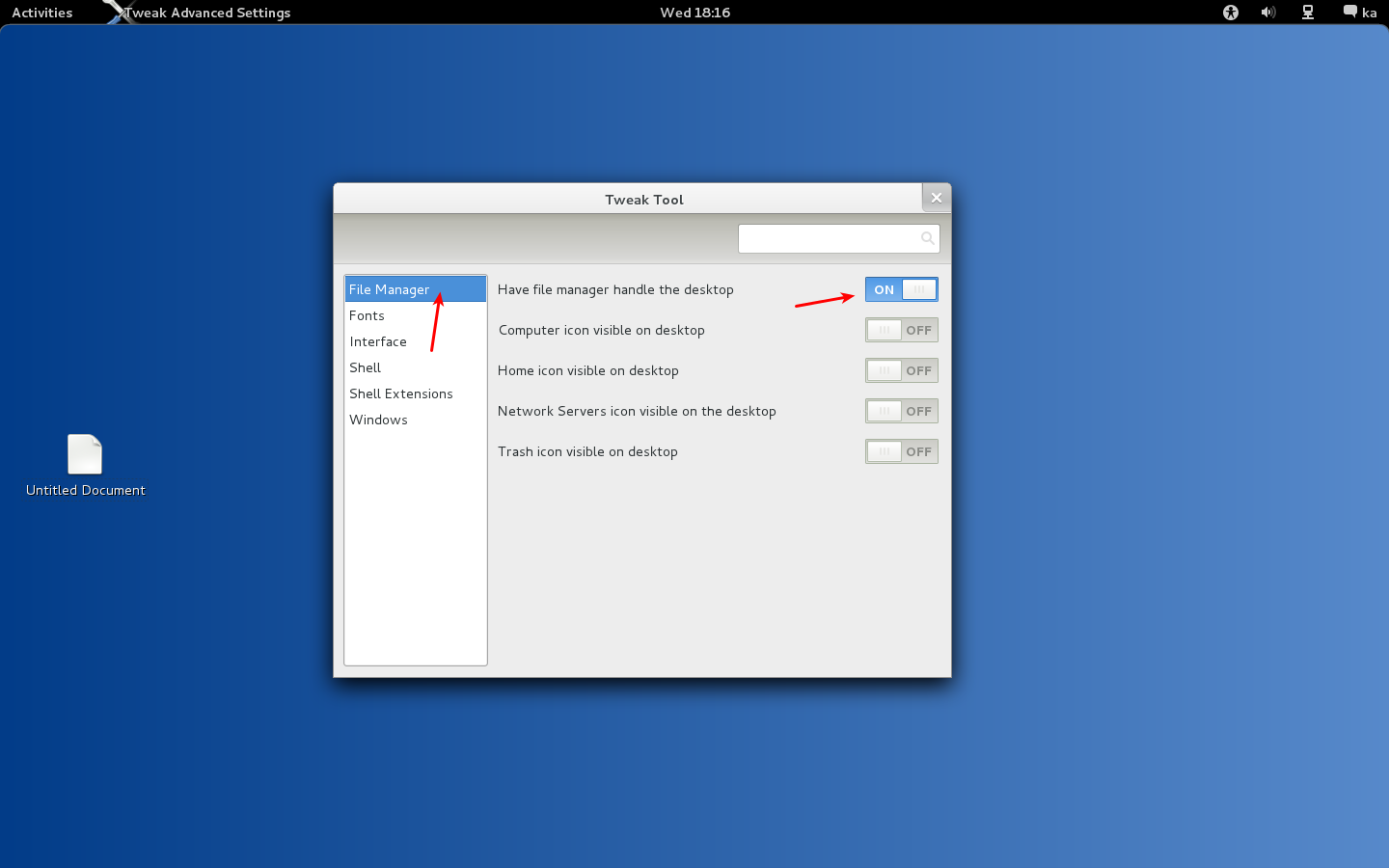Open the Activities overview
Screen dimensions: 1389x868
click(x=42, y=13)
